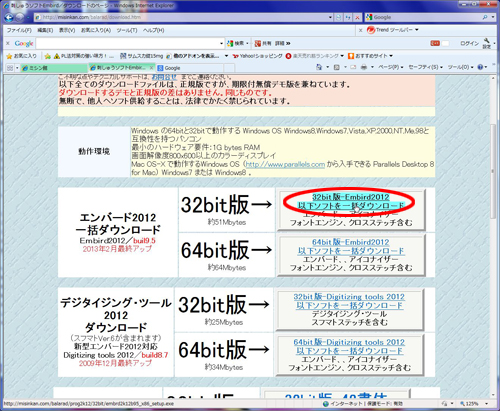Click the Google logo on the Google toolbar
500x411 pixels.
[24, 43]
